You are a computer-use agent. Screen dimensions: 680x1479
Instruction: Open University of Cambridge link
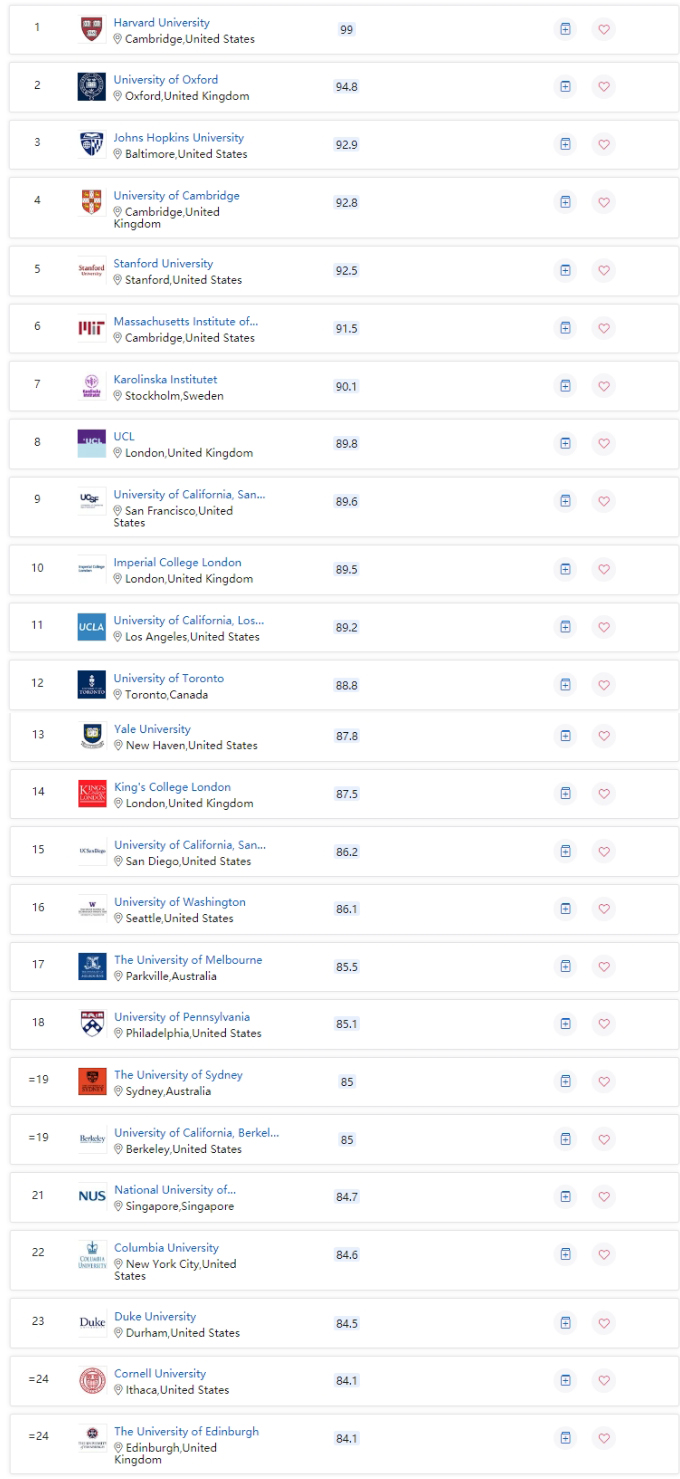176,196
